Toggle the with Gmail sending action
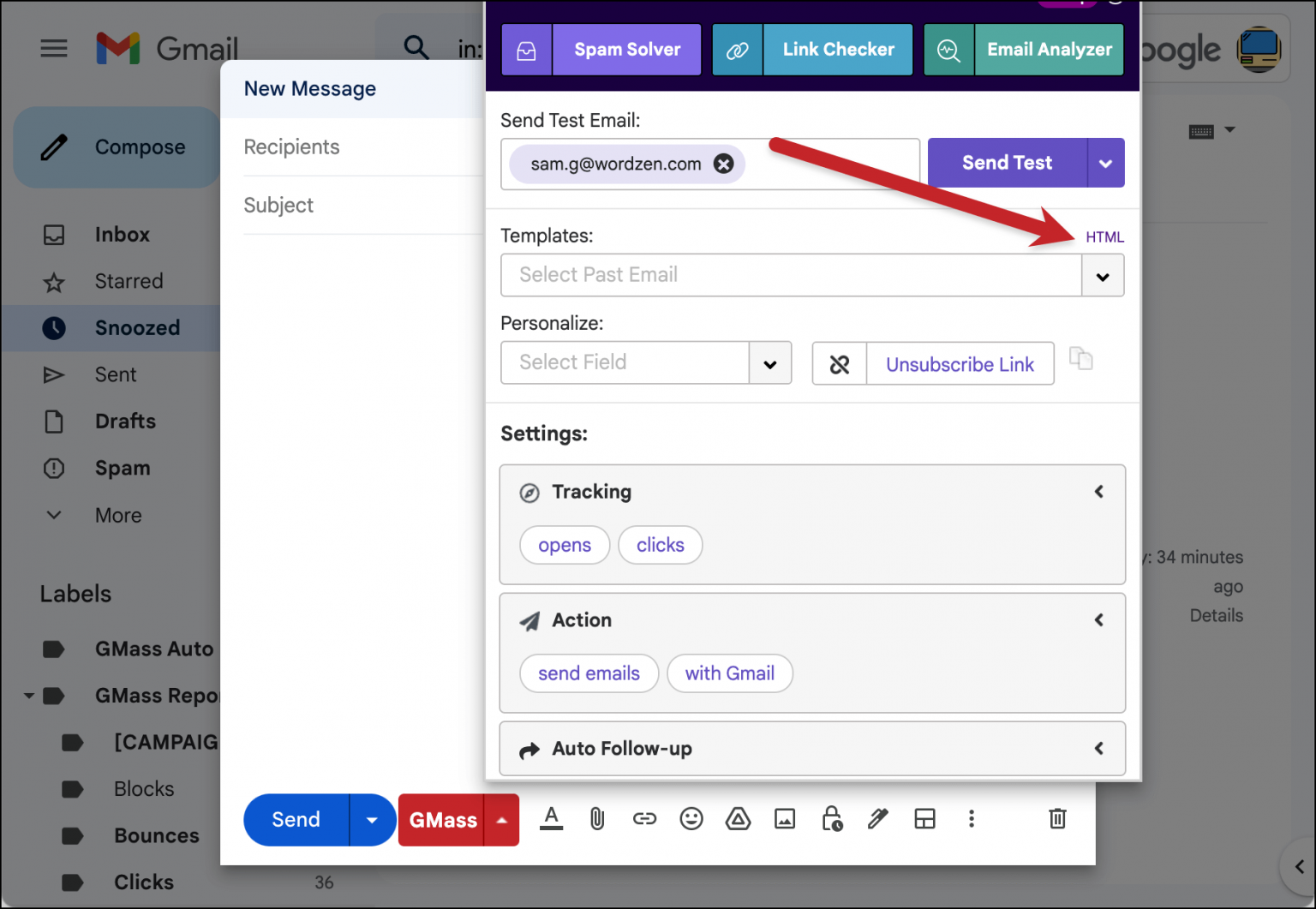1316x909 pixels. click(x=730, y=673)
